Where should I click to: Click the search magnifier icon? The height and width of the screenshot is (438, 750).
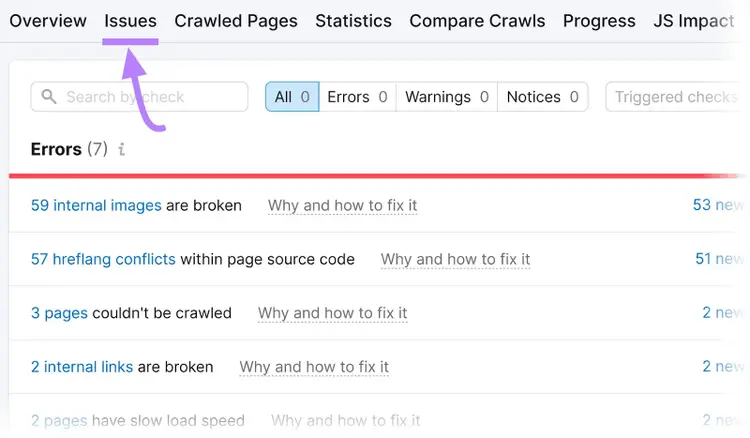[49, 97]
